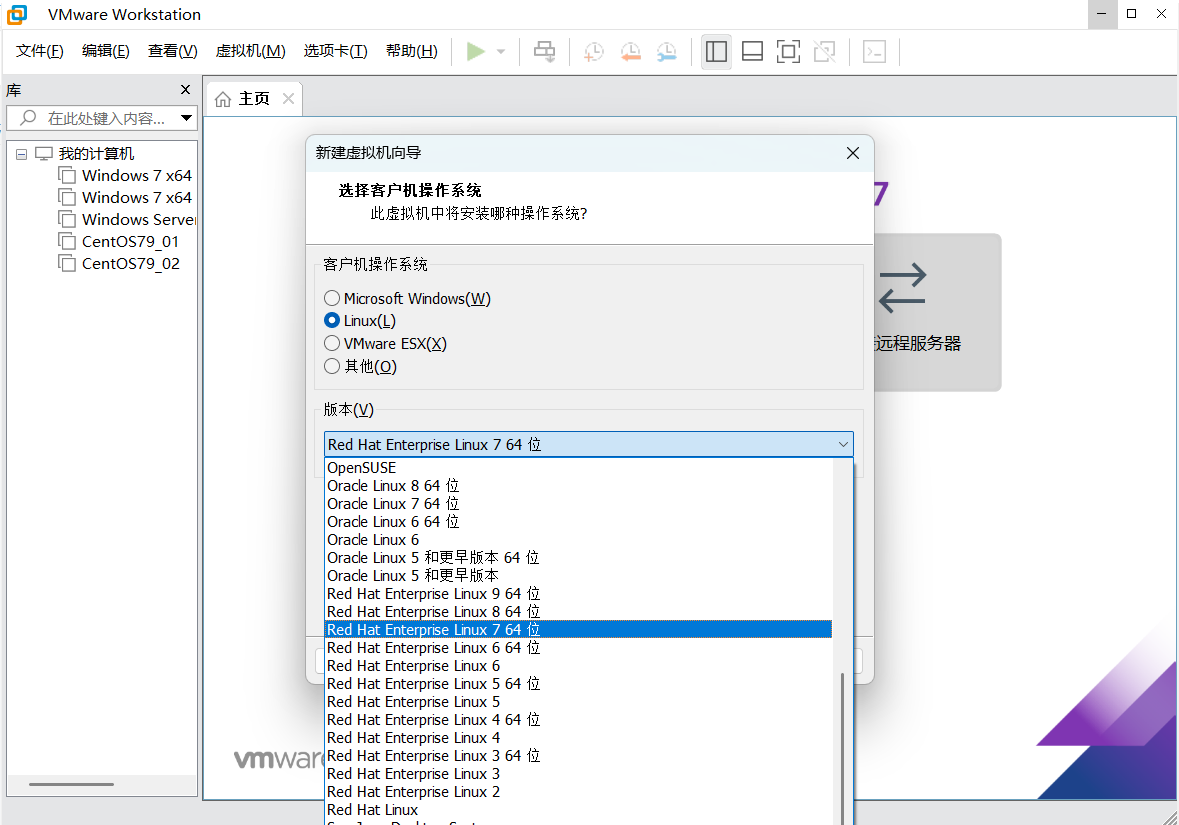Click the version list vertical scrollbar
Viewport: 1179px width, 825px height.
pyautogui.click(x=843, y=748)
